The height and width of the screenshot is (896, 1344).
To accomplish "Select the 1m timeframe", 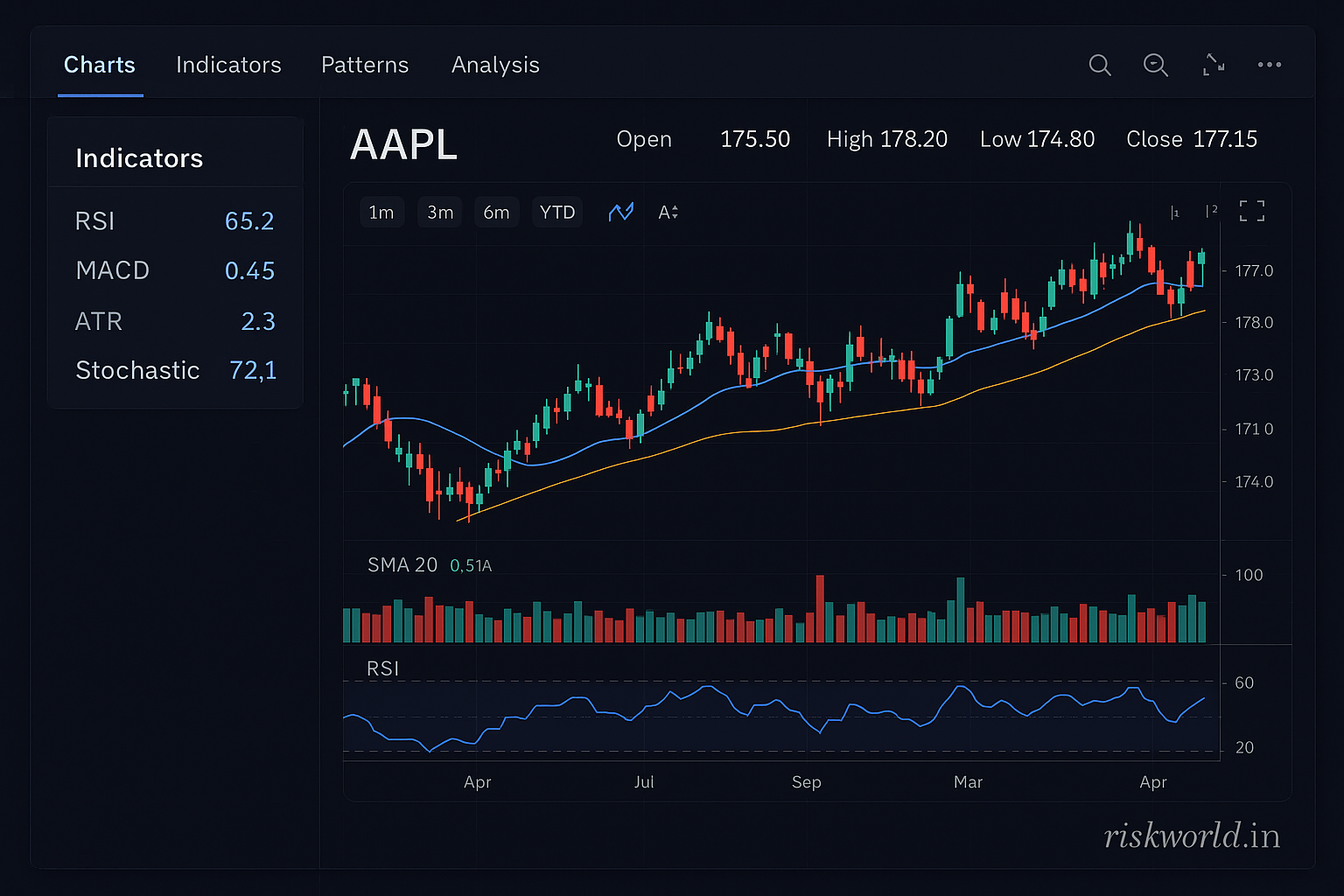I will 381,213.
